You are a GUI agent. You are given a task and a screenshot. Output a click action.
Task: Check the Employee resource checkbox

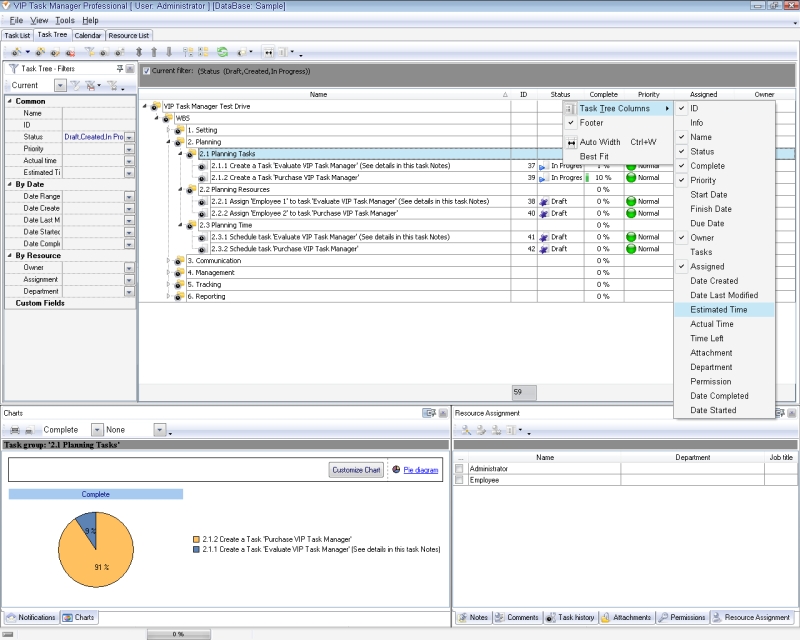(459, 480)
